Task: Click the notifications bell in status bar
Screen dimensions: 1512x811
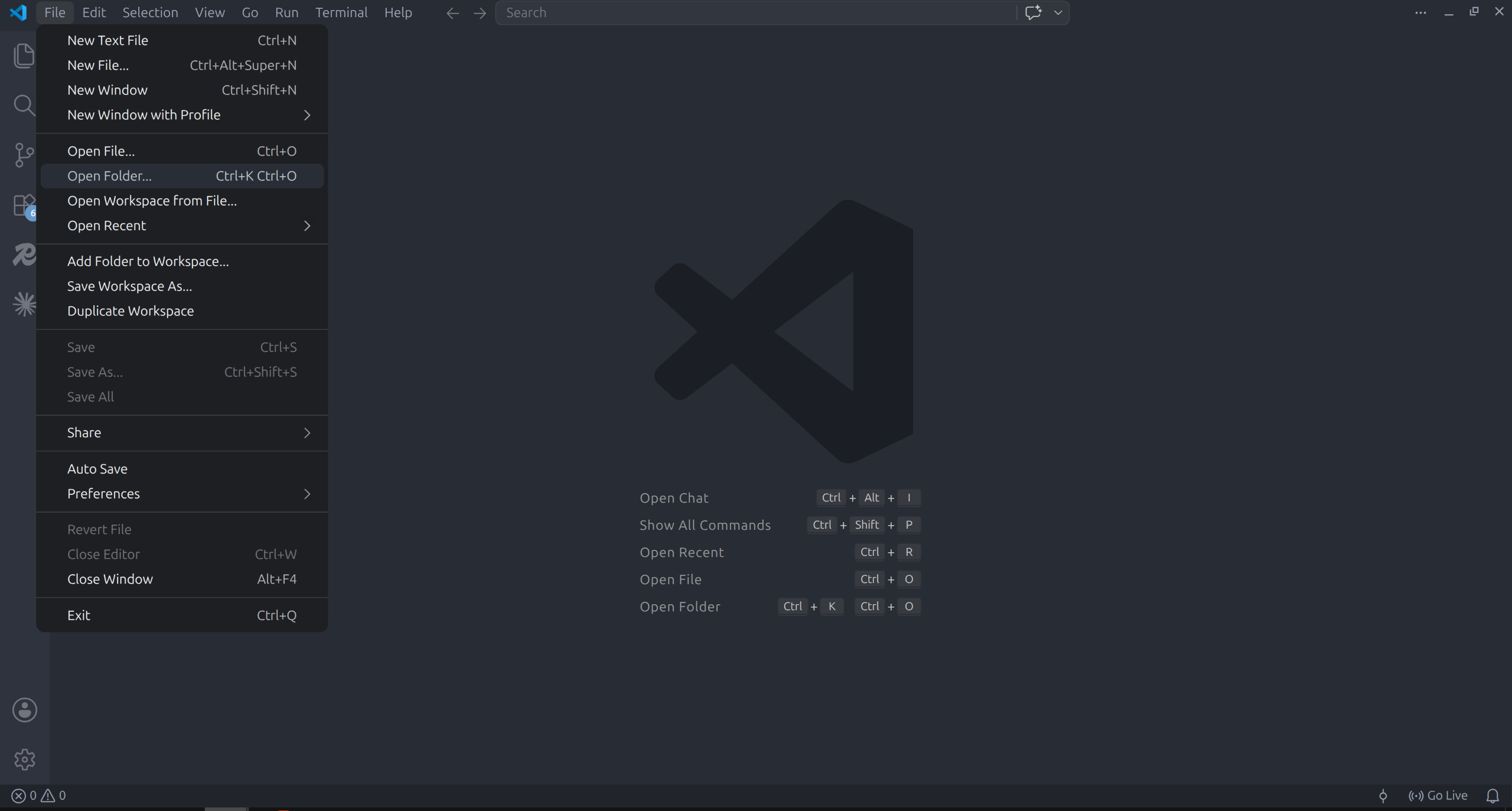Action: coord(1493,796)
